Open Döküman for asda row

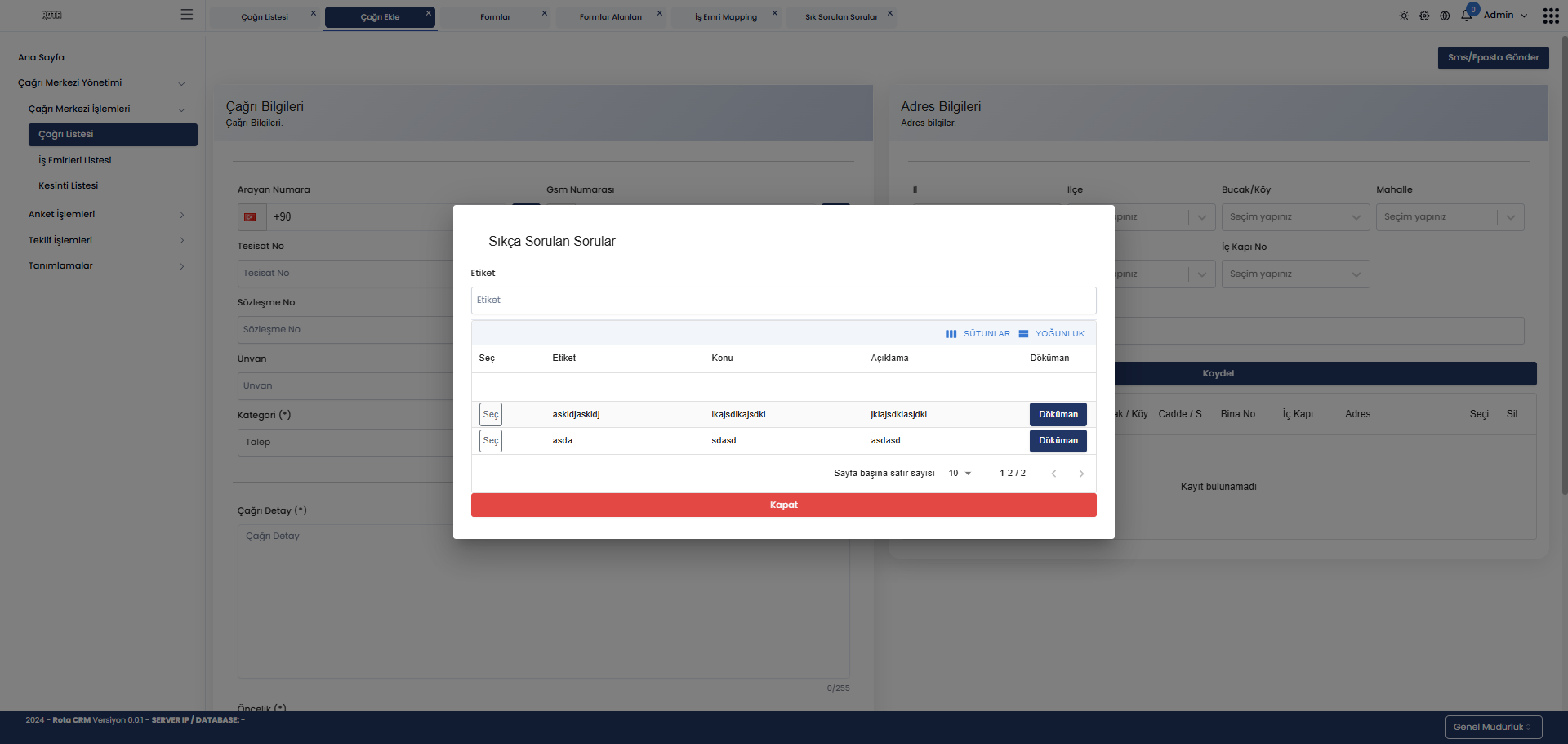(1058, 441)
